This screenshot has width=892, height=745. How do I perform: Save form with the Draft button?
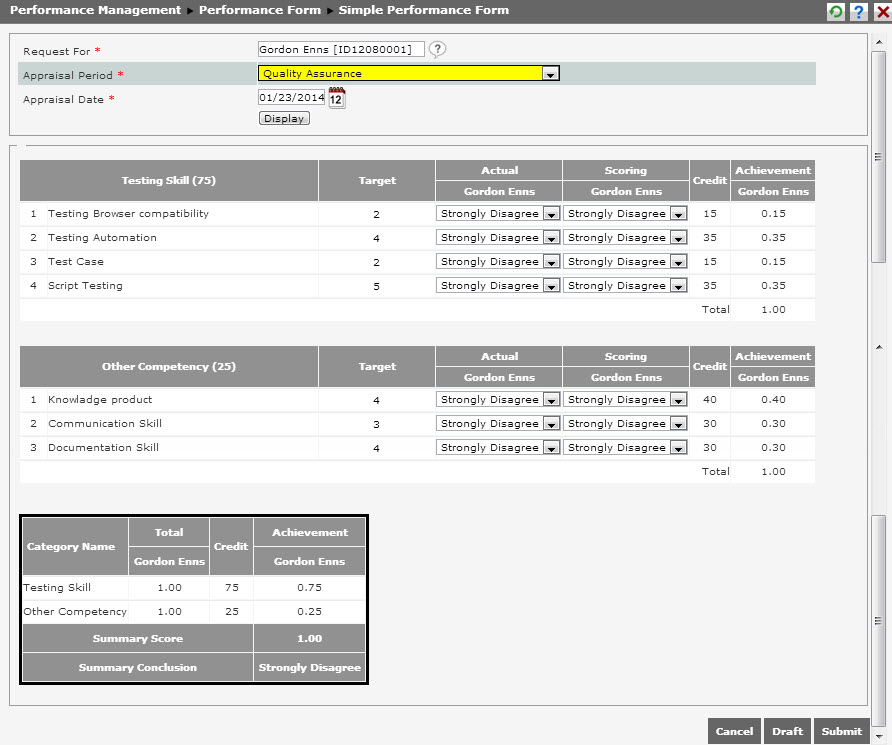(787, 731)
